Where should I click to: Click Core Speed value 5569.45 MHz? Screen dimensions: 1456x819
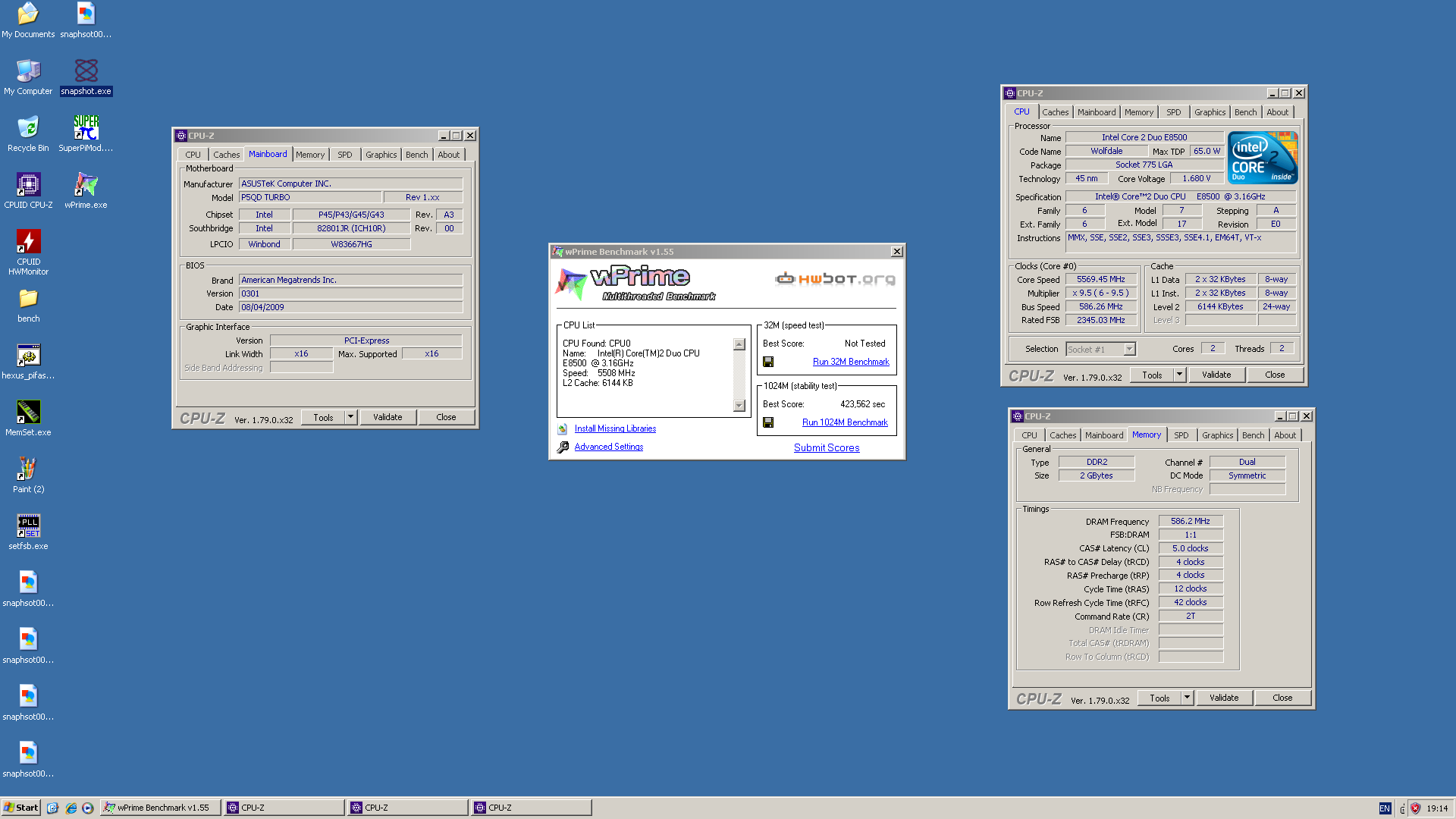pyautogui.click(x=1100, y=280)
